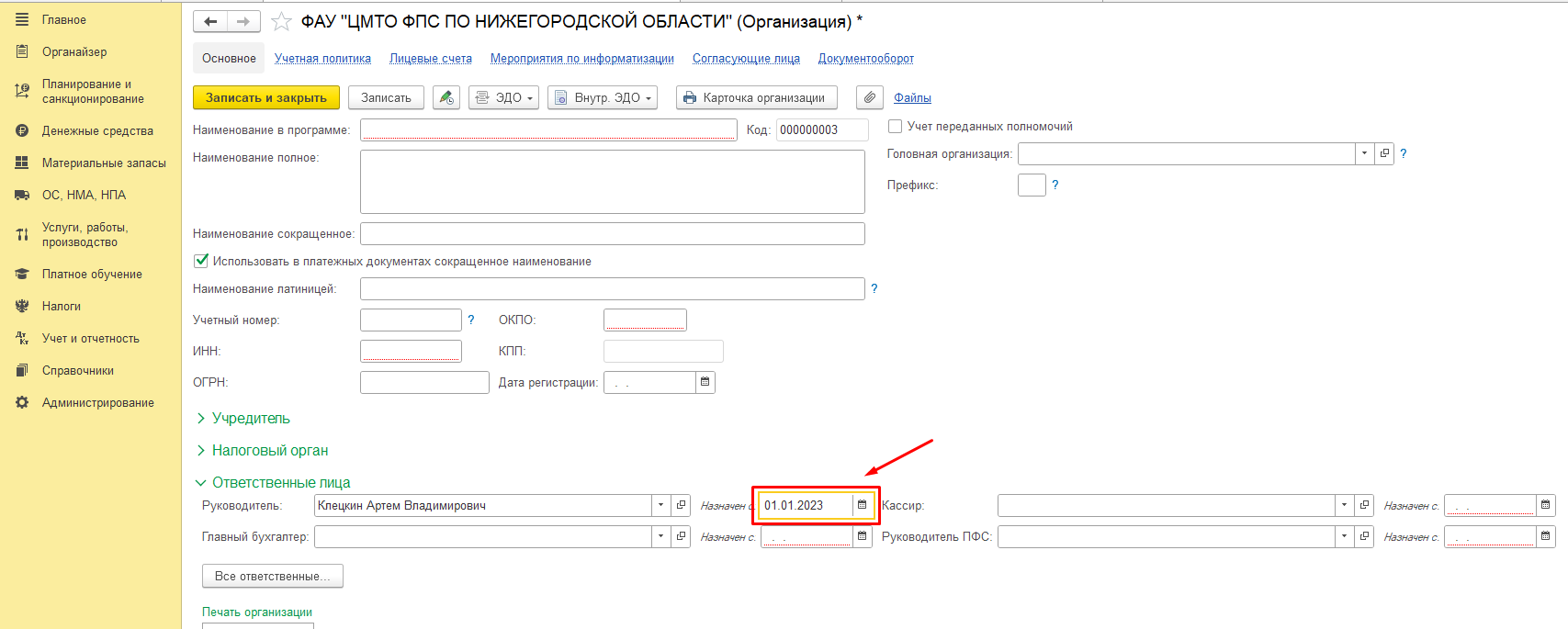
Task: Open ОС, НМА, НПА section icon
Action: pyautogui.click(x=22, y=195)
